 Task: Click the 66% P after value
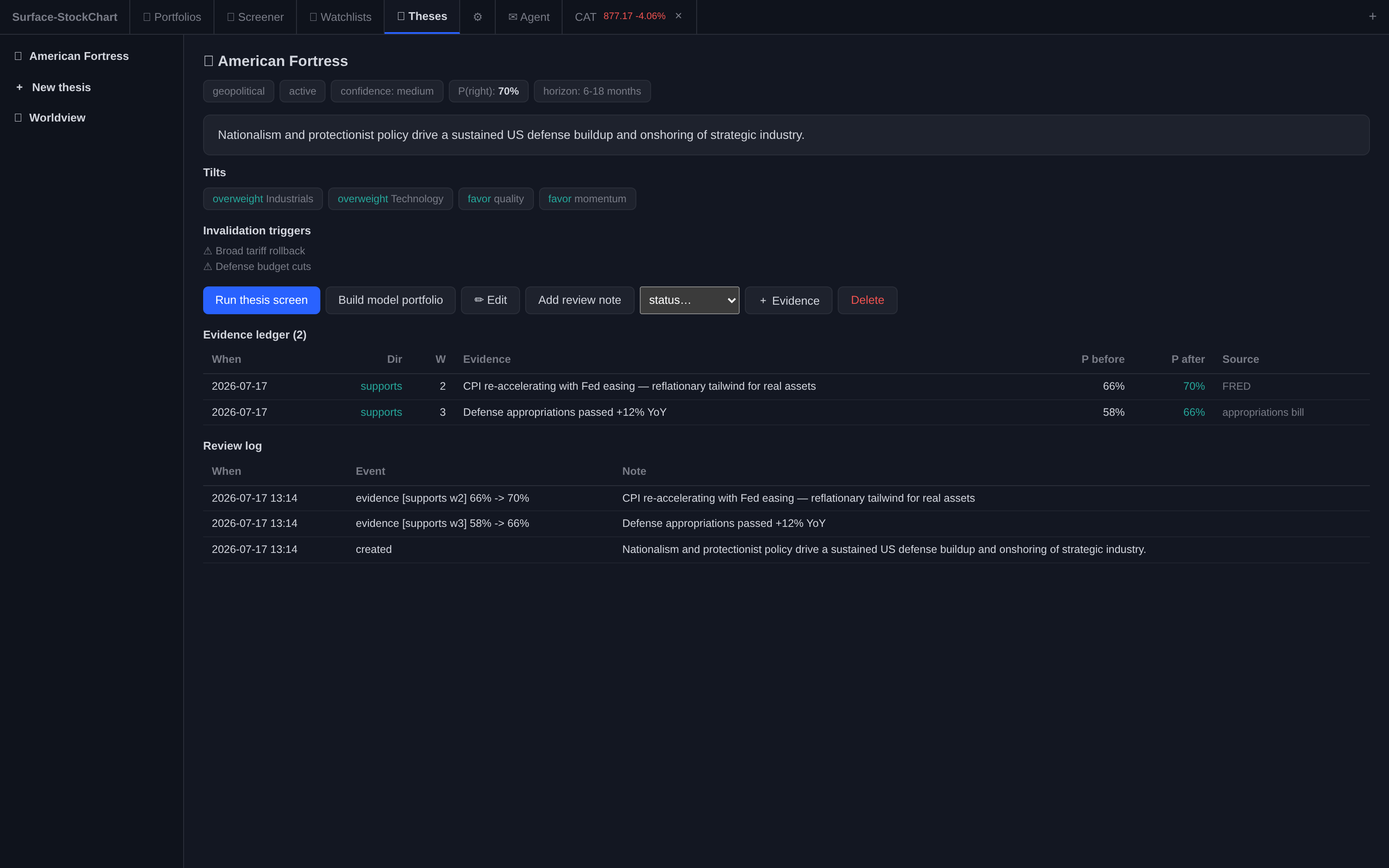1194,412
